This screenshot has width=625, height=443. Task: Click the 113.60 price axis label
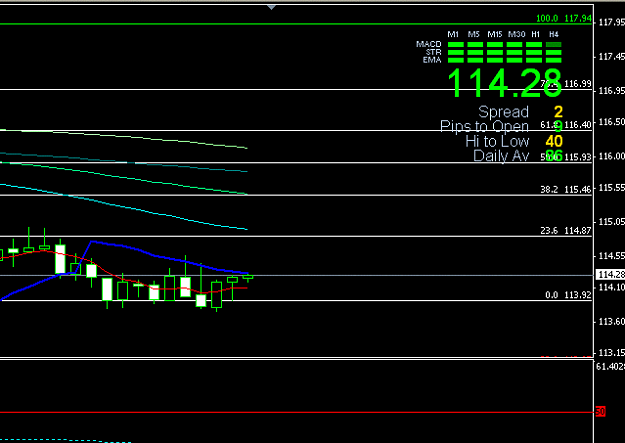click(x=611, y=321)
